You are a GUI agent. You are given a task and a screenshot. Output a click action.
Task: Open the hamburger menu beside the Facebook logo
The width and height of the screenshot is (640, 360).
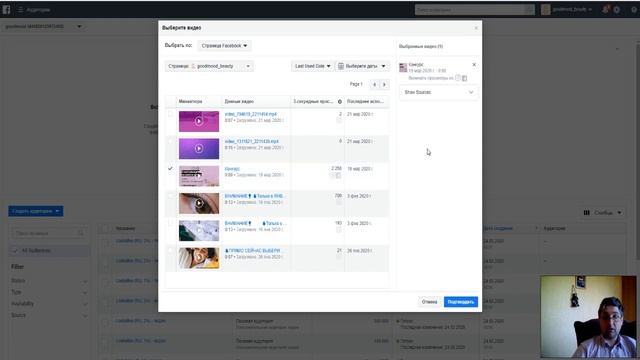pyautogui.click(x=20, y=9)
